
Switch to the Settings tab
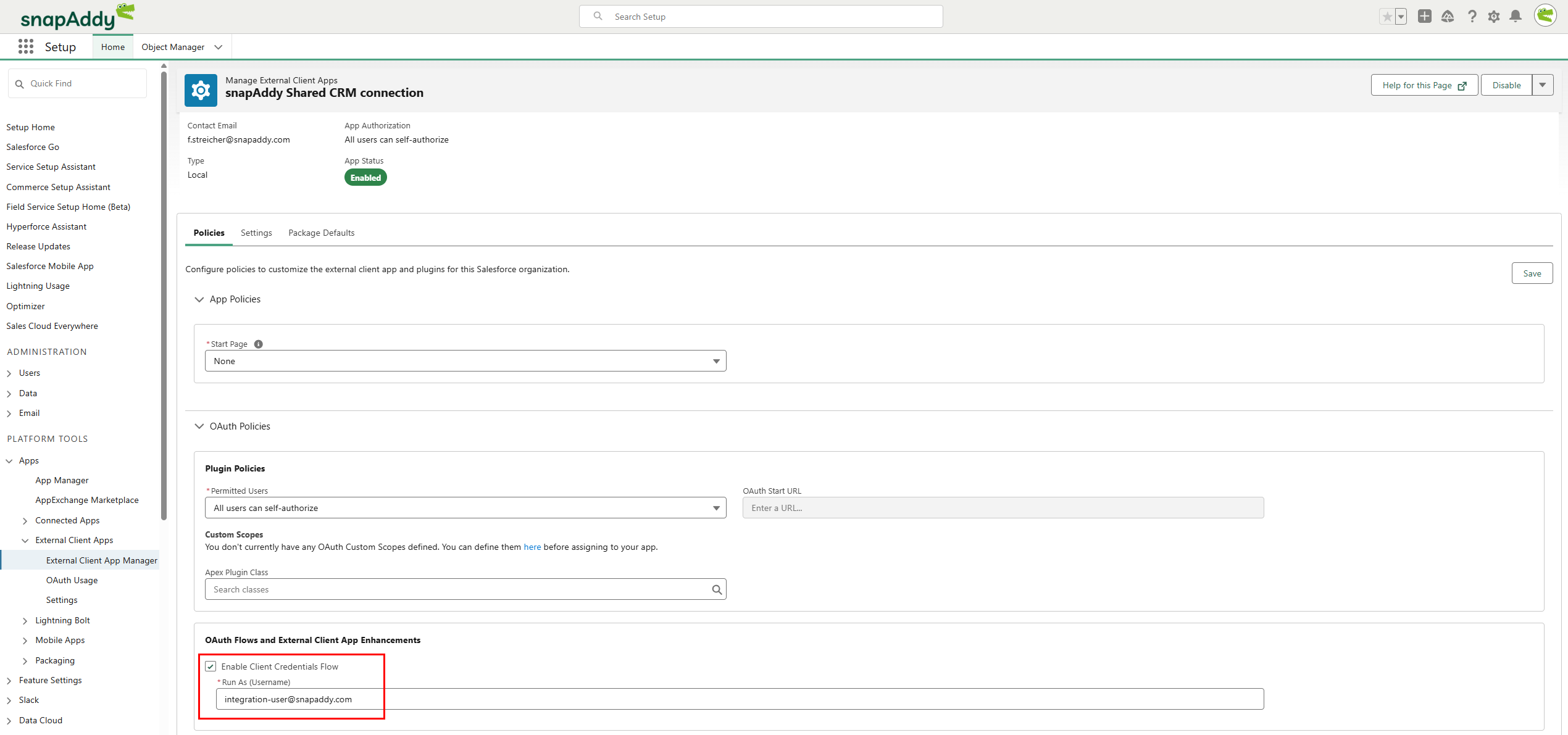click(256, 233)
